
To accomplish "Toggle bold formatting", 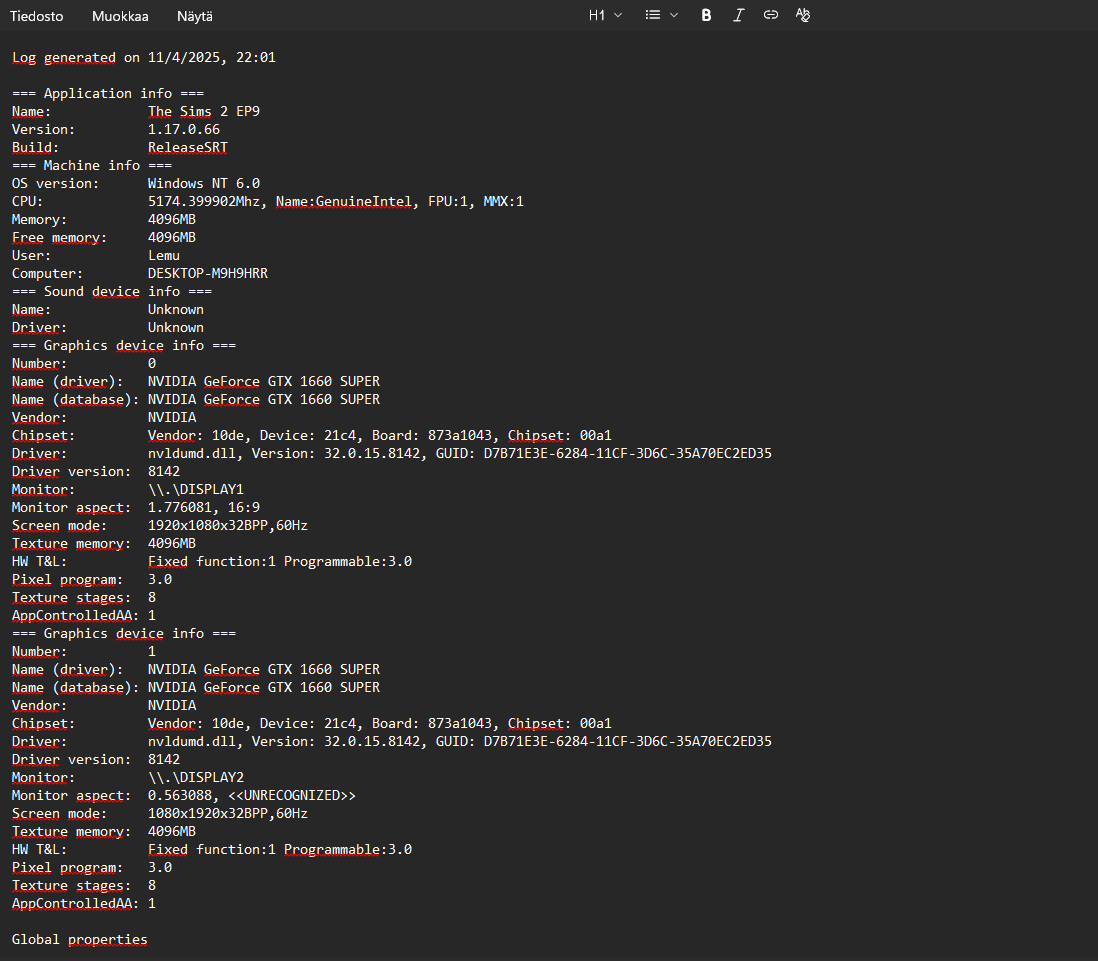I will coord(706,15).
